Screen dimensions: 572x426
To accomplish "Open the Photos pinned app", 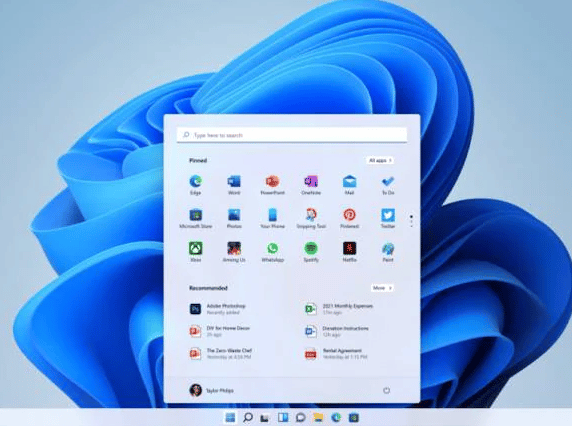I will pyautogui.click(x=234, y=218).
